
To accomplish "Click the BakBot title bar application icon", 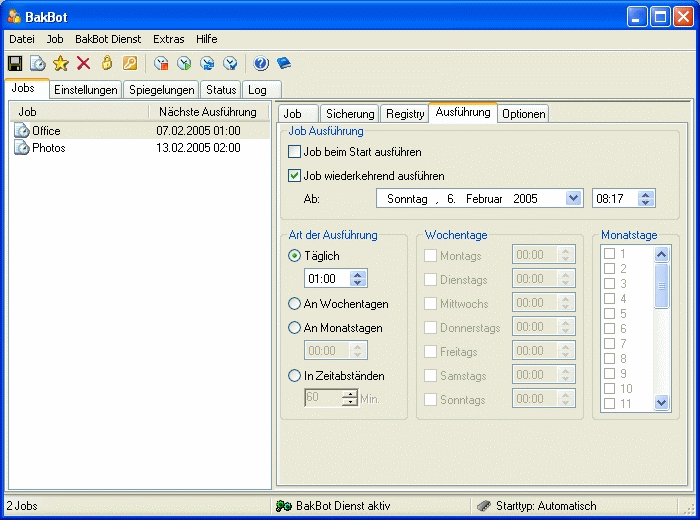I will click(x=14, y=17).
